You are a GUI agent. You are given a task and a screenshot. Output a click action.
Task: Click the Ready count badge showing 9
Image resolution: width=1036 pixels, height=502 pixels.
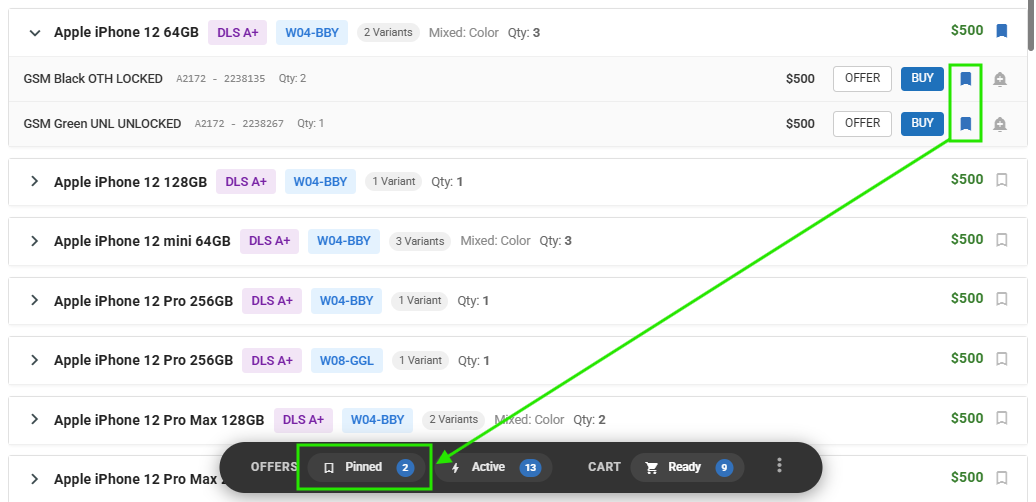tap(724, 468)
